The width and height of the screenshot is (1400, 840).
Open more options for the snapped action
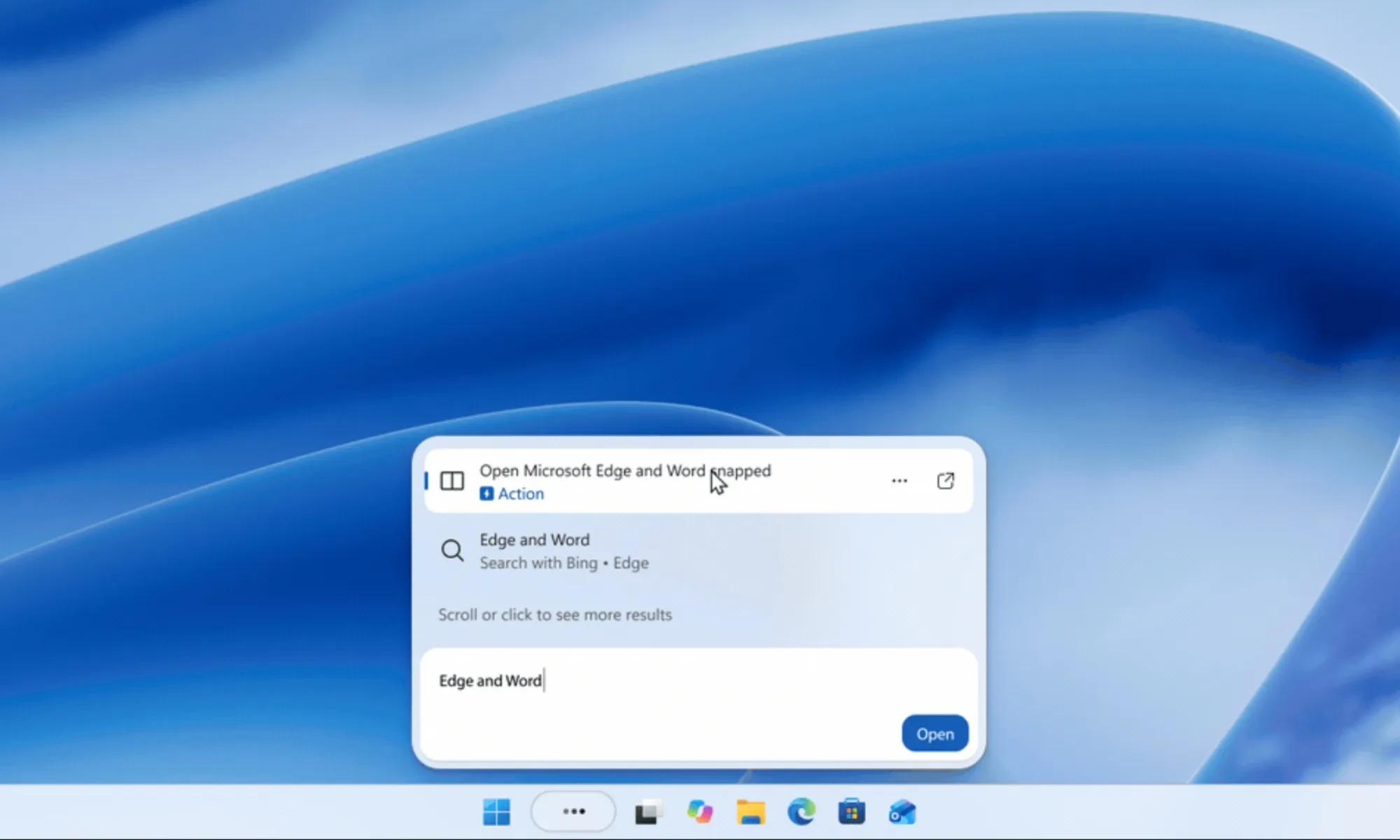899,481
